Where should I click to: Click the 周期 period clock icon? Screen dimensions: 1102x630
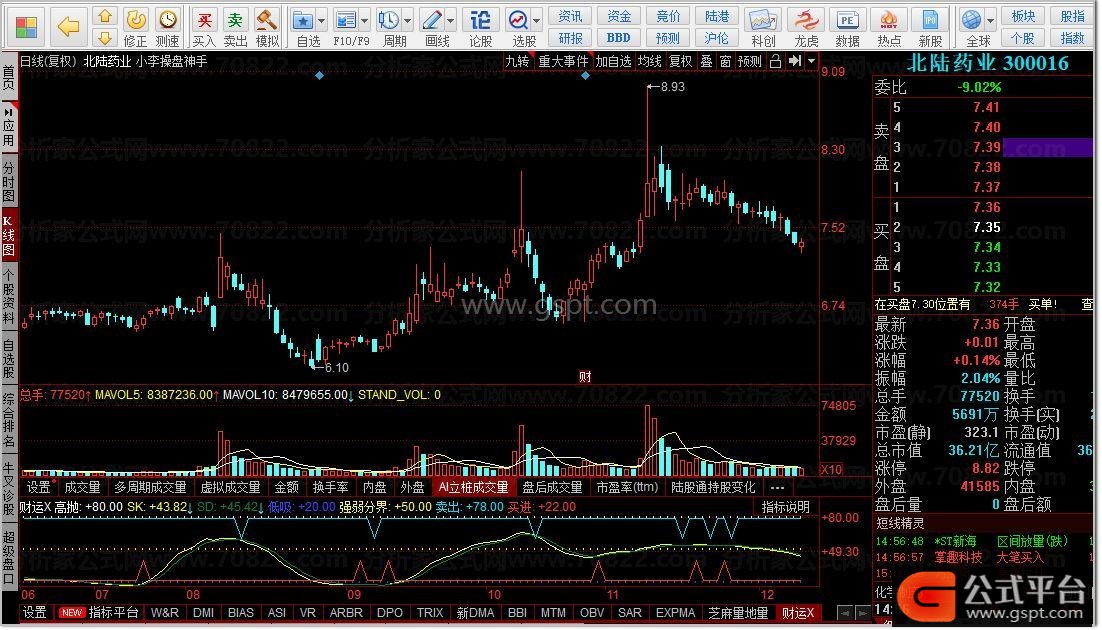click(388, 20)
